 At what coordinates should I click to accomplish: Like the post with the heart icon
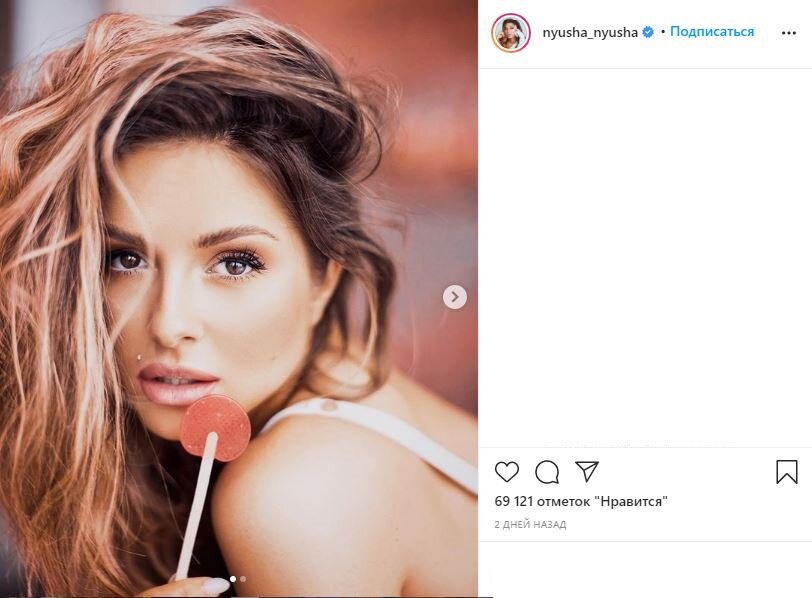coord(506,472)
